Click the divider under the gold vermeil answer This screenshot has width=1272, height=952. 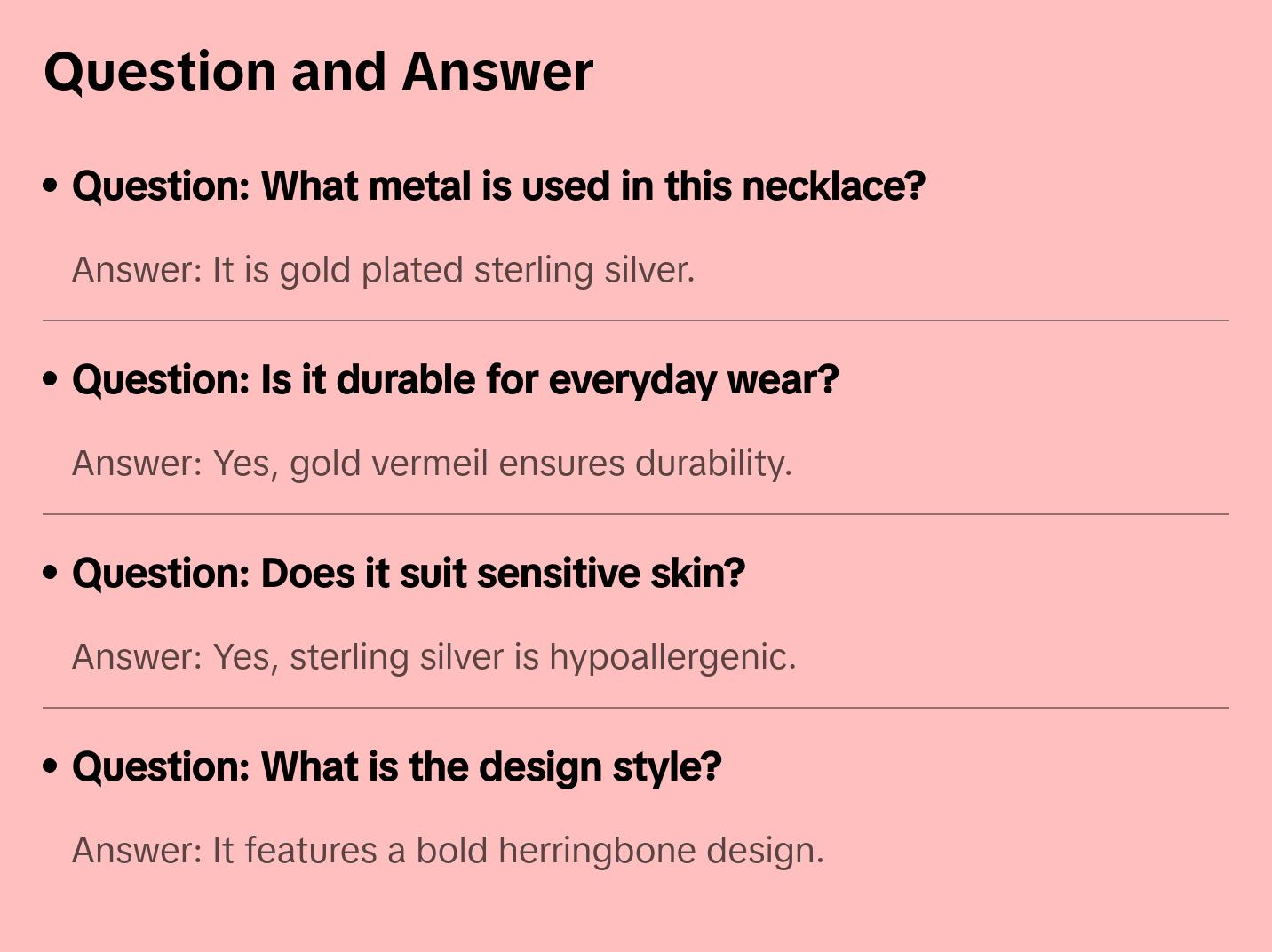tap(636, 514)
